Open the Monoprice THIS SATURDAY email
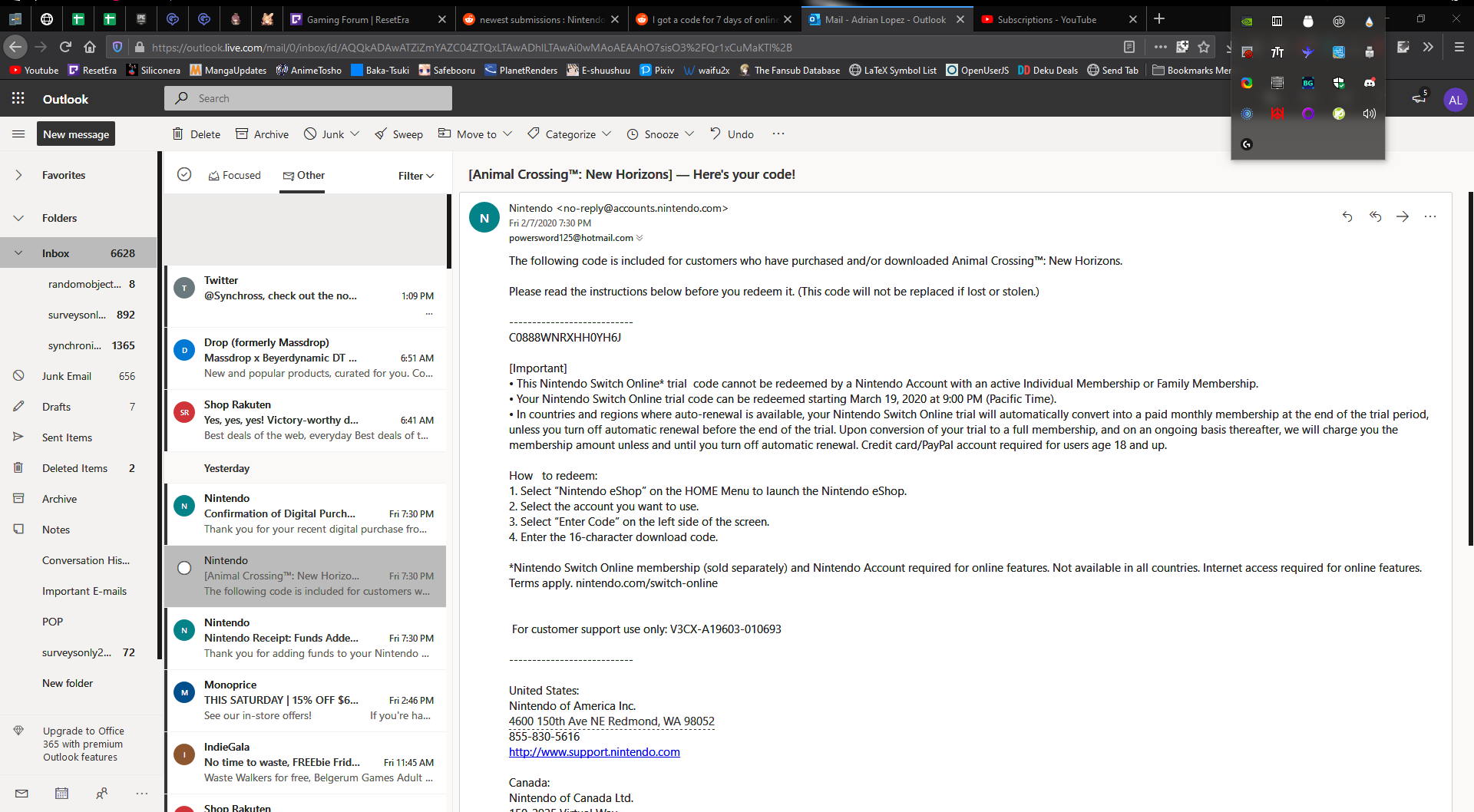 pos(306,700)
